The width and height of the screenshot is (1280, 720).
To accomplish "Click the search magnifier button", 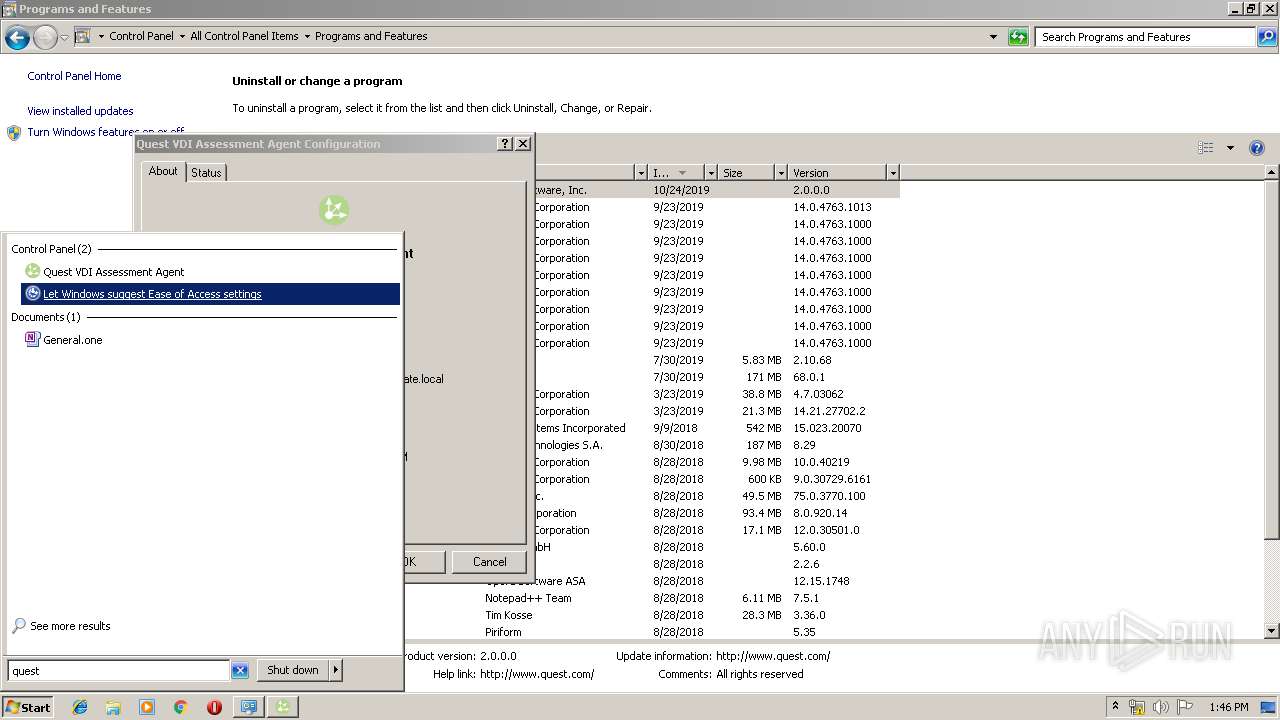I will point(1266,37).
